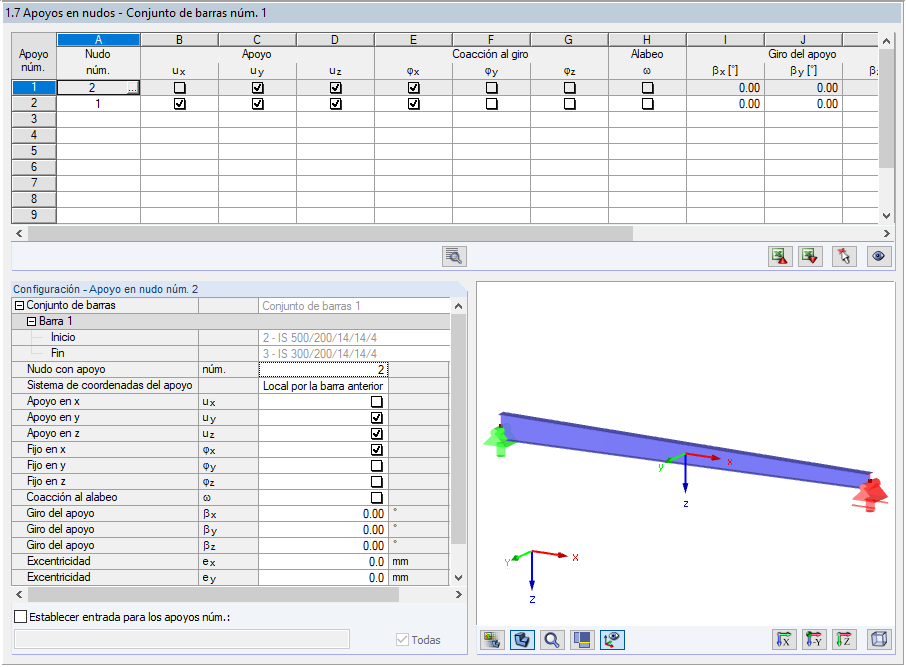Screen dimensions: 906x667
Task: Set view in -Y direction
Action: [814, 640]
